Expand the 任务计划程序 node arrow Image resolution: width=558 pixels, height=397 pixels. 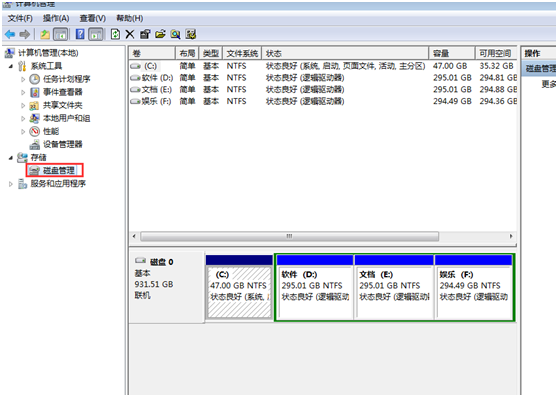point(23,79)
